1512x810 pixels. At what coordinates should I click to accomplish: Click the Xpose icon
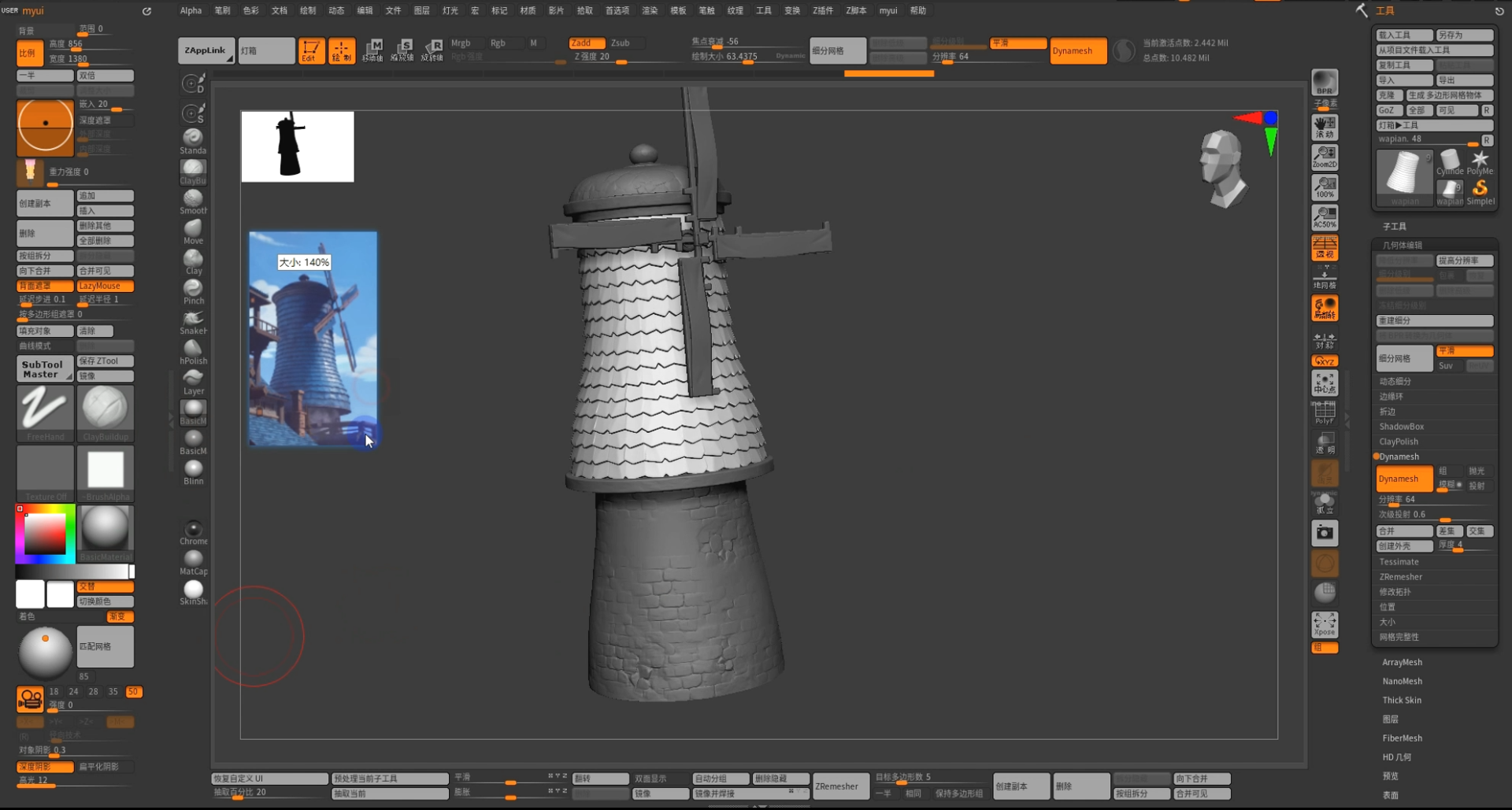click(x=1325, y=625)
